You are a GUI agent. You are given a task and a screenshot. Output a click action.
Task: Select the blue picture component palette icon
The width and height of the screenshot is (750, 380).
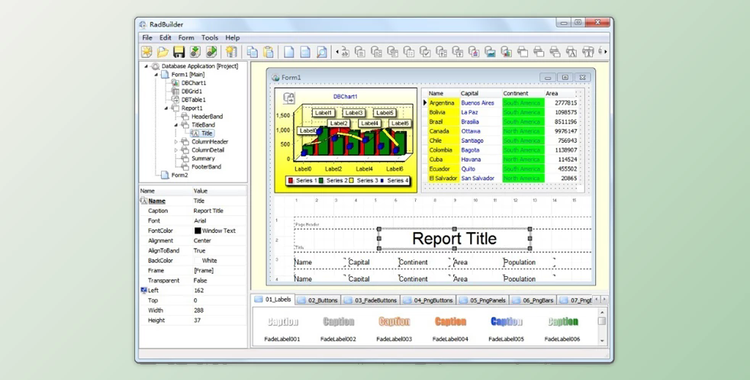tap(490, 52)
